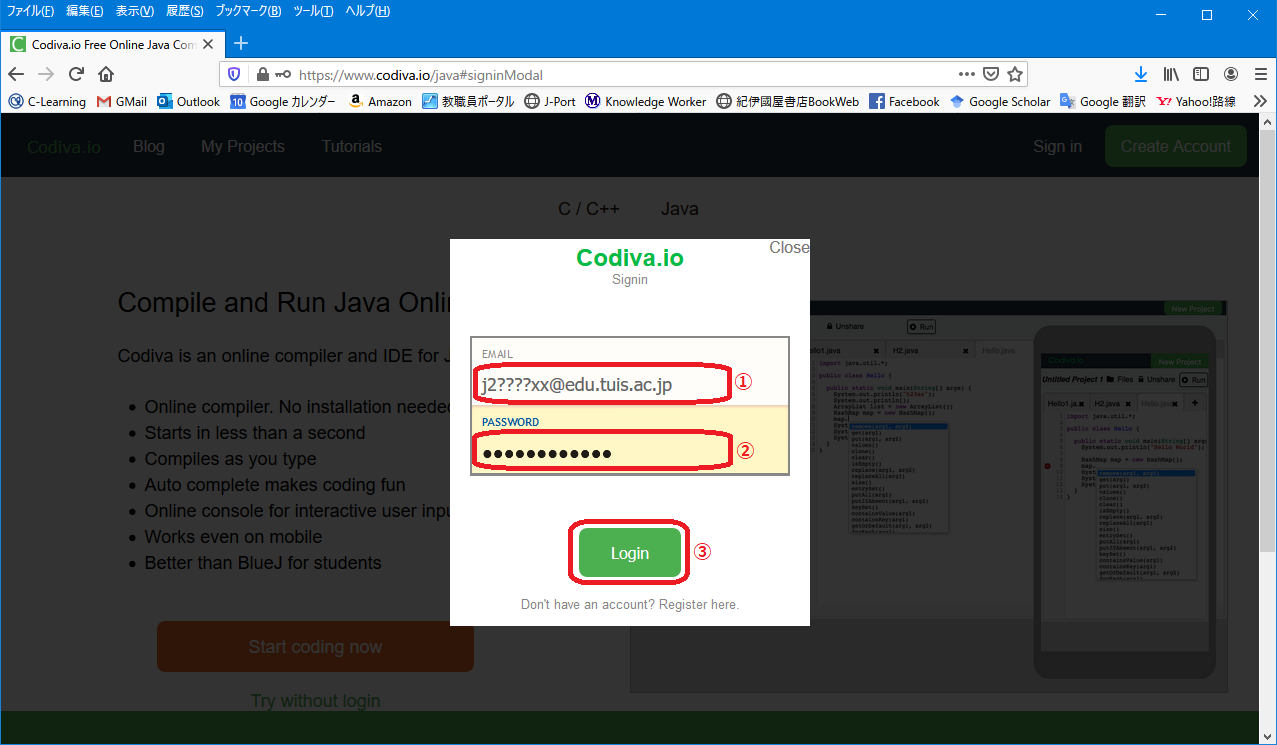Close the sign-in dialog
Screen dimensions: 1277x745
pyautogui.click(x=788, y=247)
